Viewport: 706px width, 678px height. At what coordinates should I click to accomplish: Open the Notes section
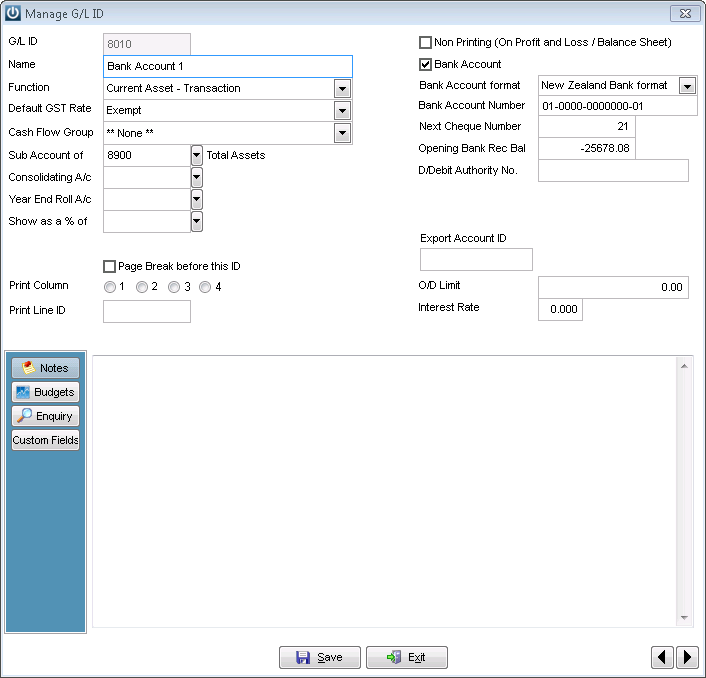point(45,368)
